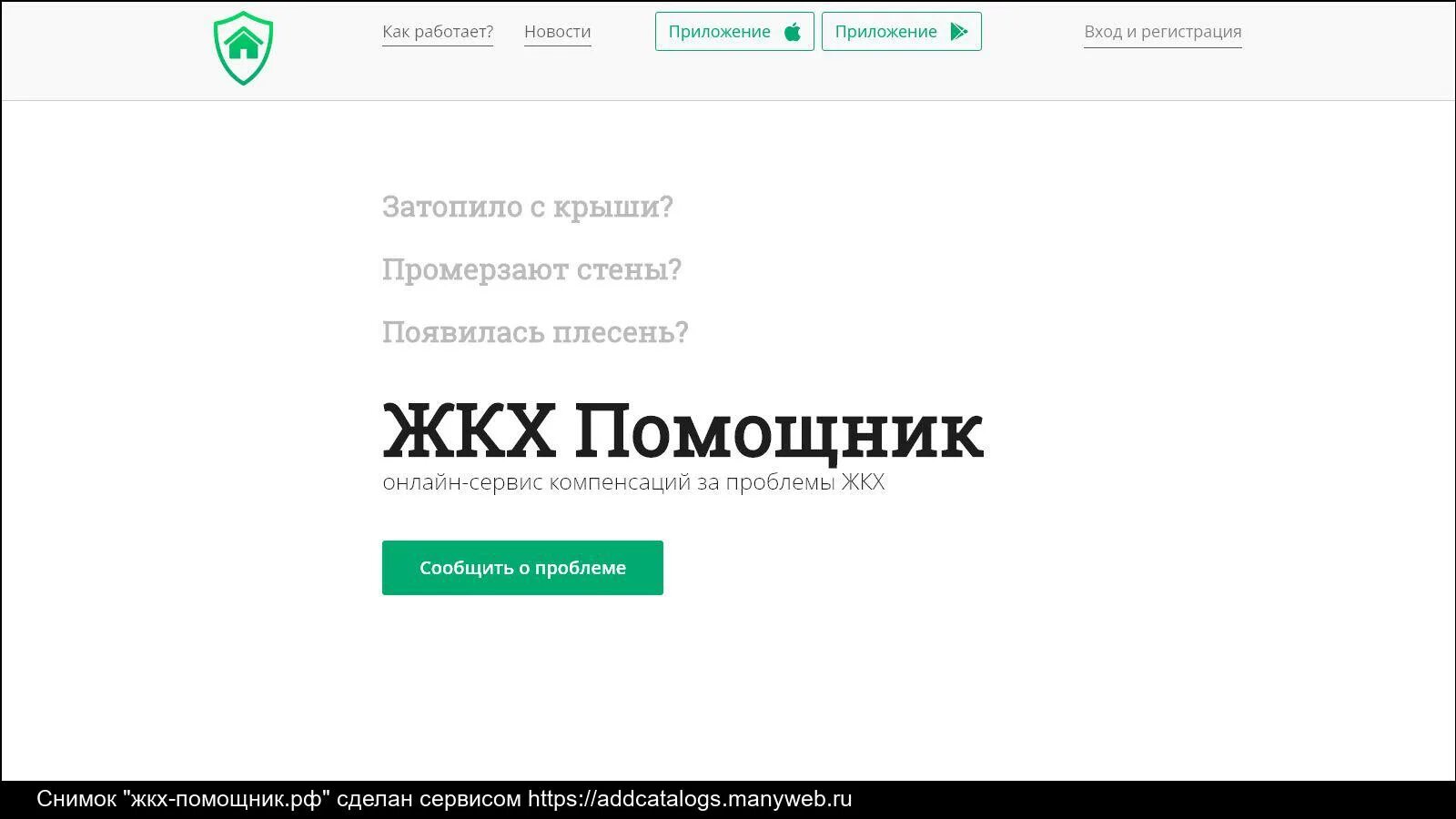This screenshot has width=1456, height=819.
Task: Click the green shield house logo
Action: 243,48
